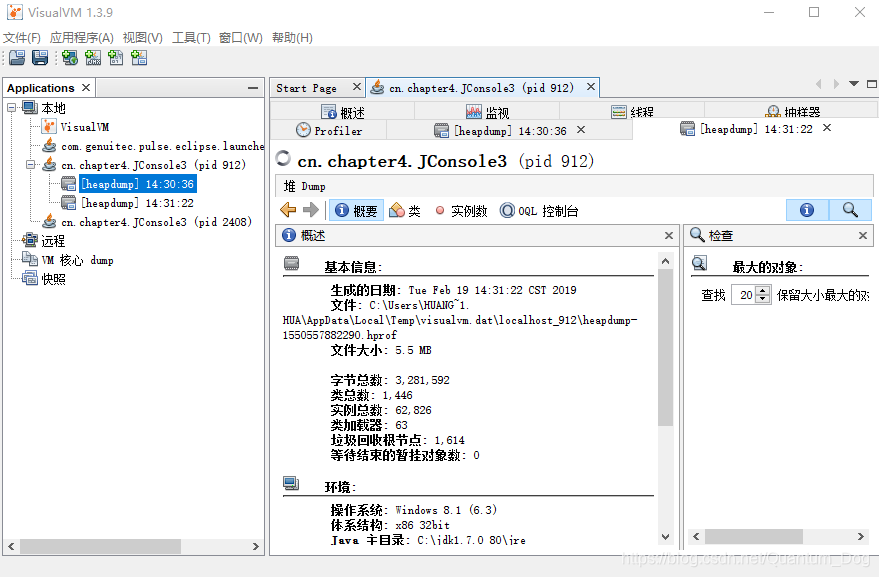879x577 pixels.
Task: Click the third green toolbar icon
Action: (x=115, y=58)
